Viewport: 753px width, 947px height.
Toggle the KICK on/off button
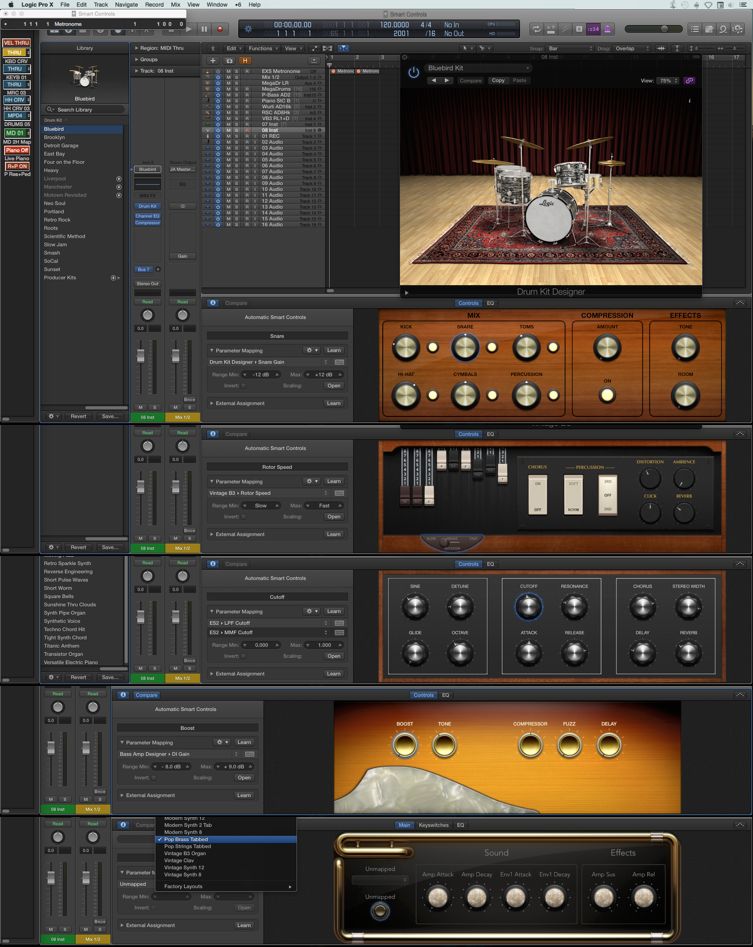click(433, 347)
